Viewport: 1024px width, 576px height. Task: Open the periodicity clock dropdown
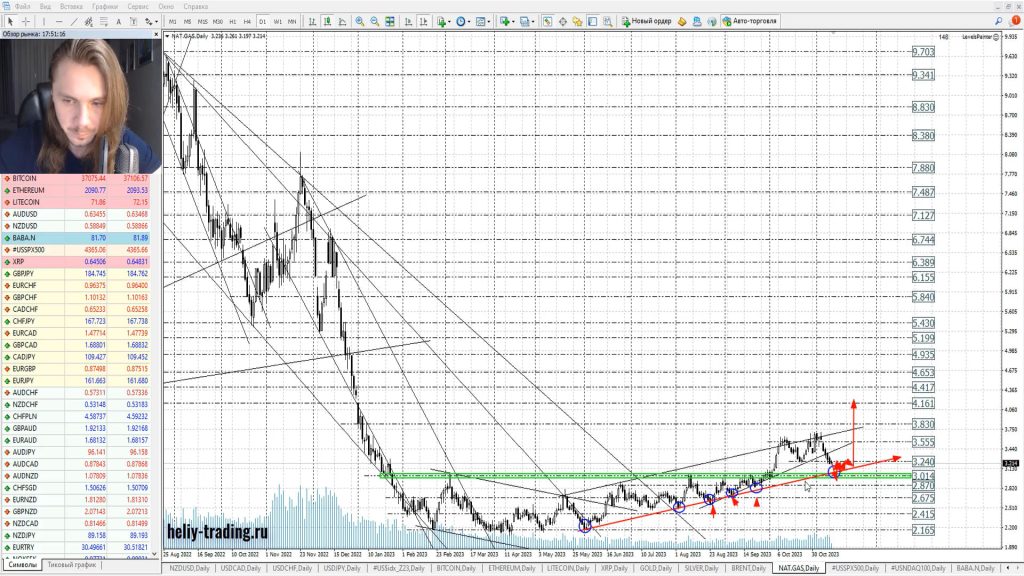tap(472, 21)
